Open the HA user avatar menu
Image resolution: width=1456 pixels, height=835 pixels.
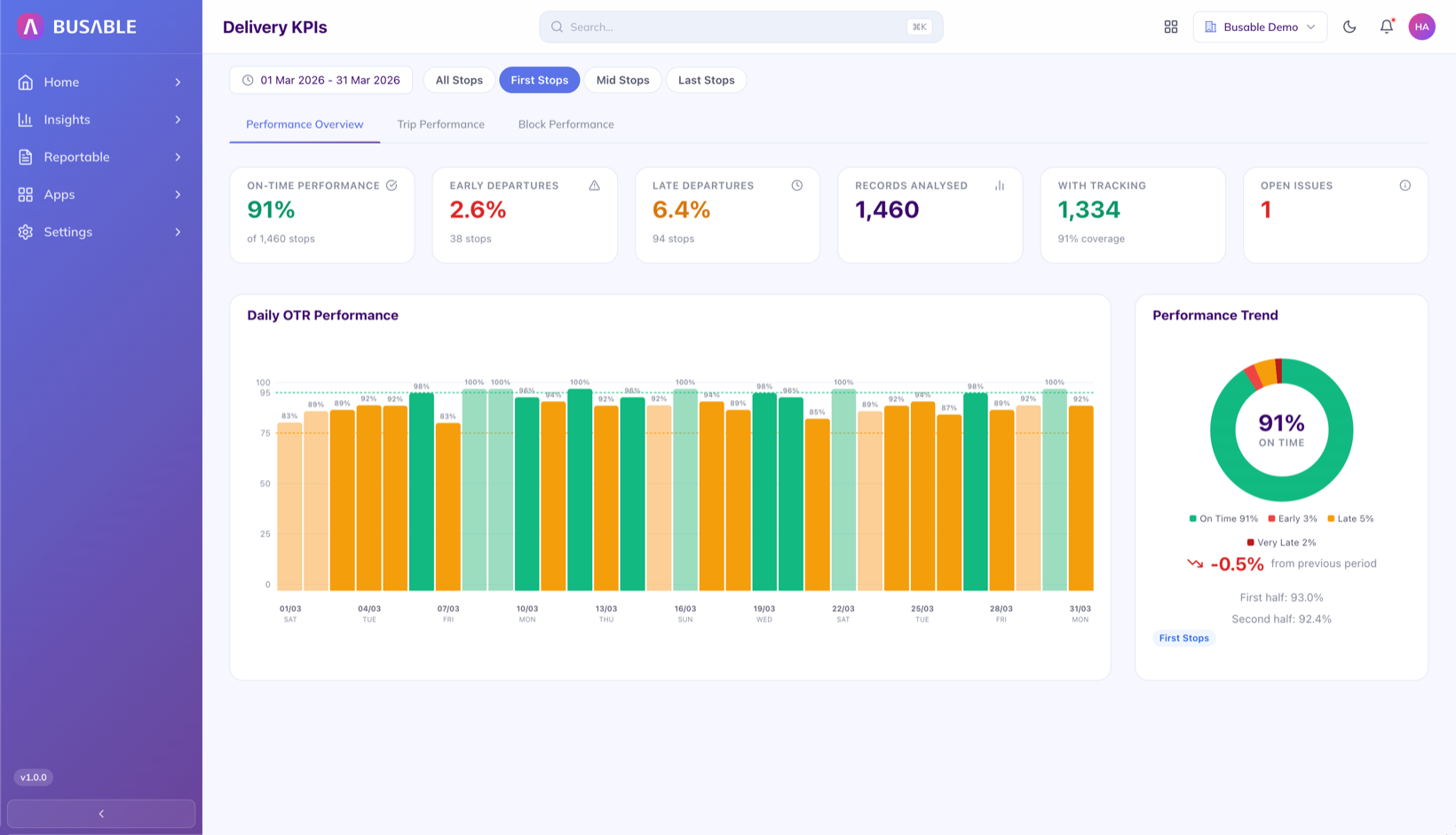point(1421,27)
